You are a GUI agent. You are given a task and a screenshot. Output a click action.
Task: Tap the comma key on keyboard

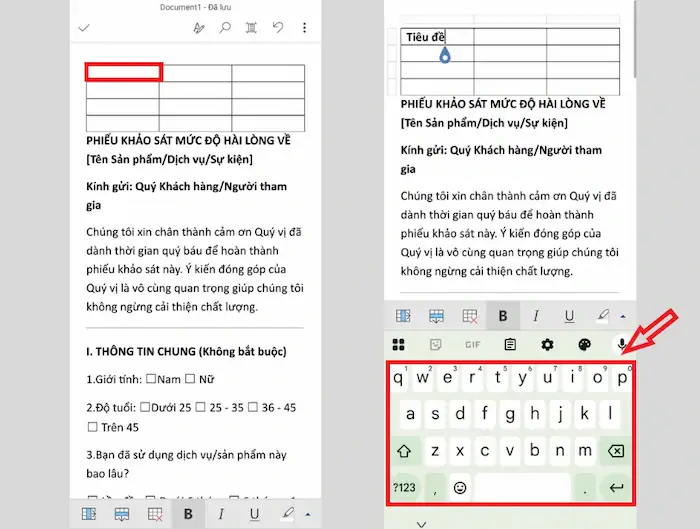click(x=435, y=487)
